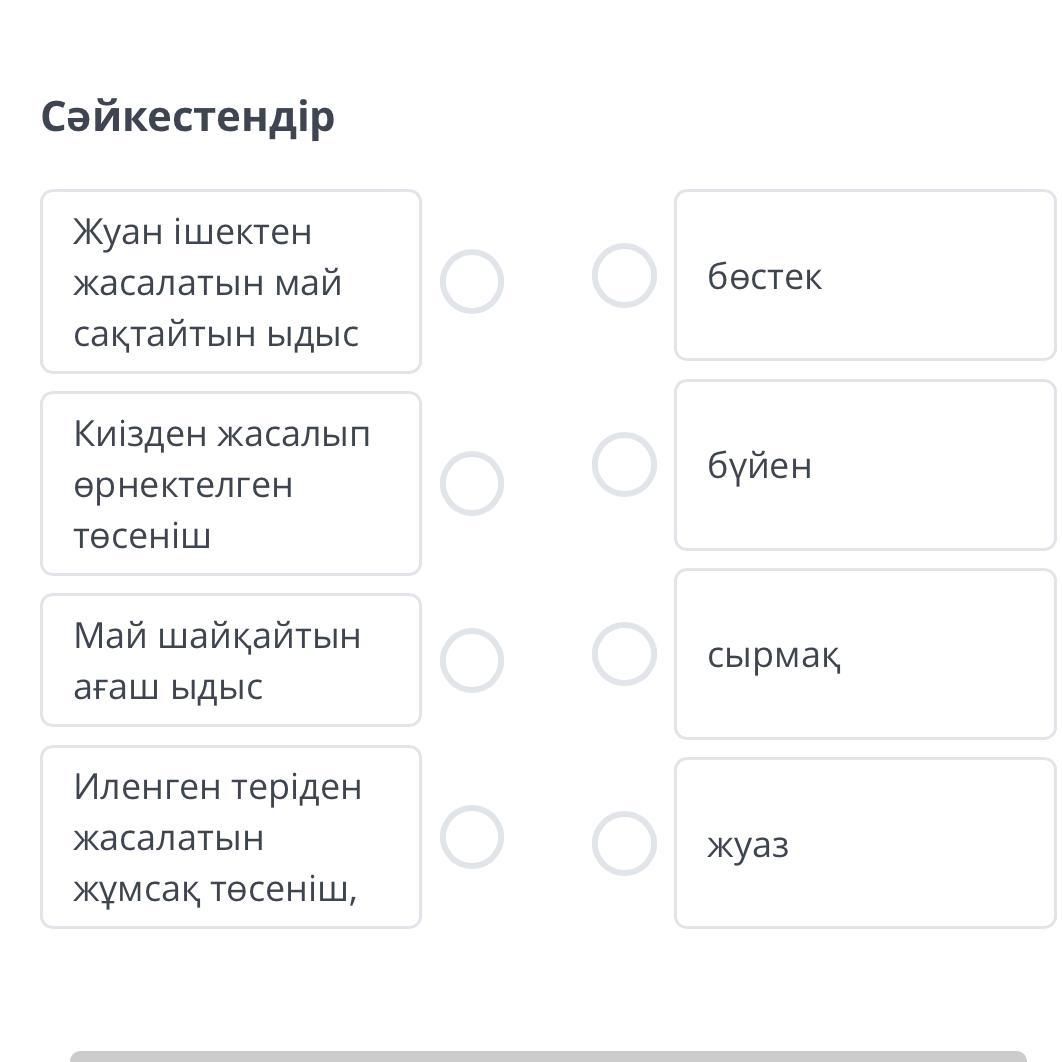Screen dimensions: 1062x1062
Task: Select radio next to 'Жуан ішектен жасалатын' card
Action: (x=471, y=282)
